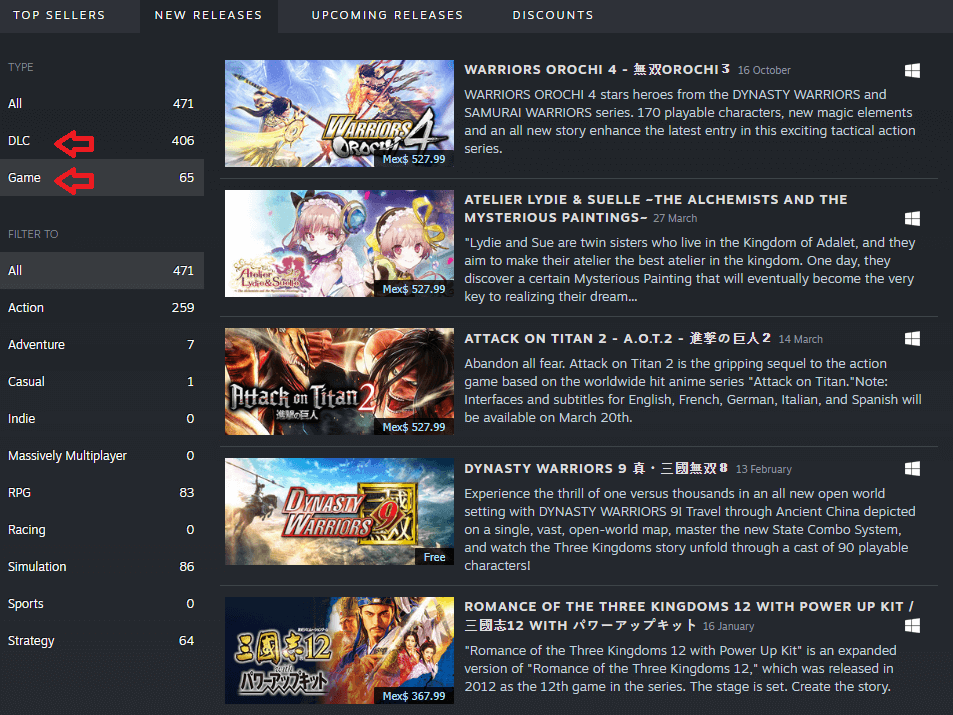This screenshot has height=715, width=953.
Task: Click Mex$ 527.99 price on Attack on Titan 2
Action: [414, 427]
